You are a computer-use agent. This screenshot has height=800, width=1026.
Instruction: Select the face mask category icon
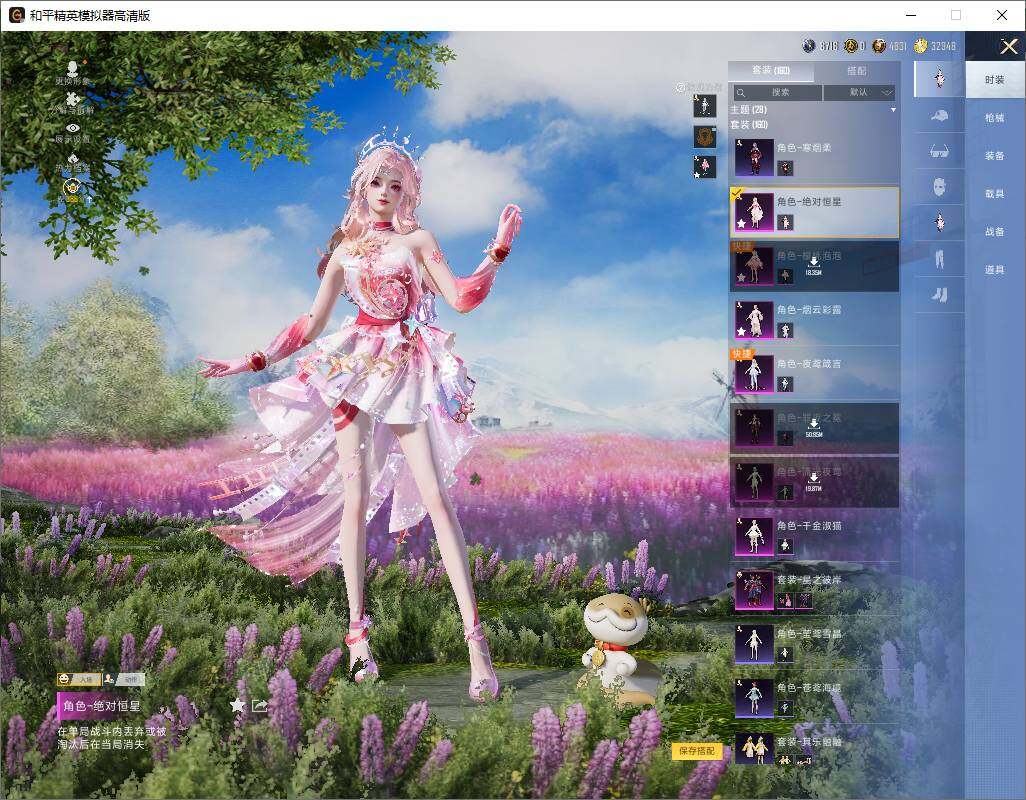(x=939, y=188)
